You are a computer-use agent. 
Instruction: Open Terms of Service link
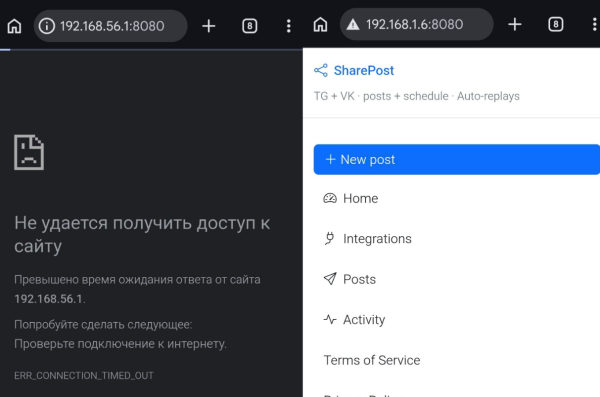coord(372,360)
